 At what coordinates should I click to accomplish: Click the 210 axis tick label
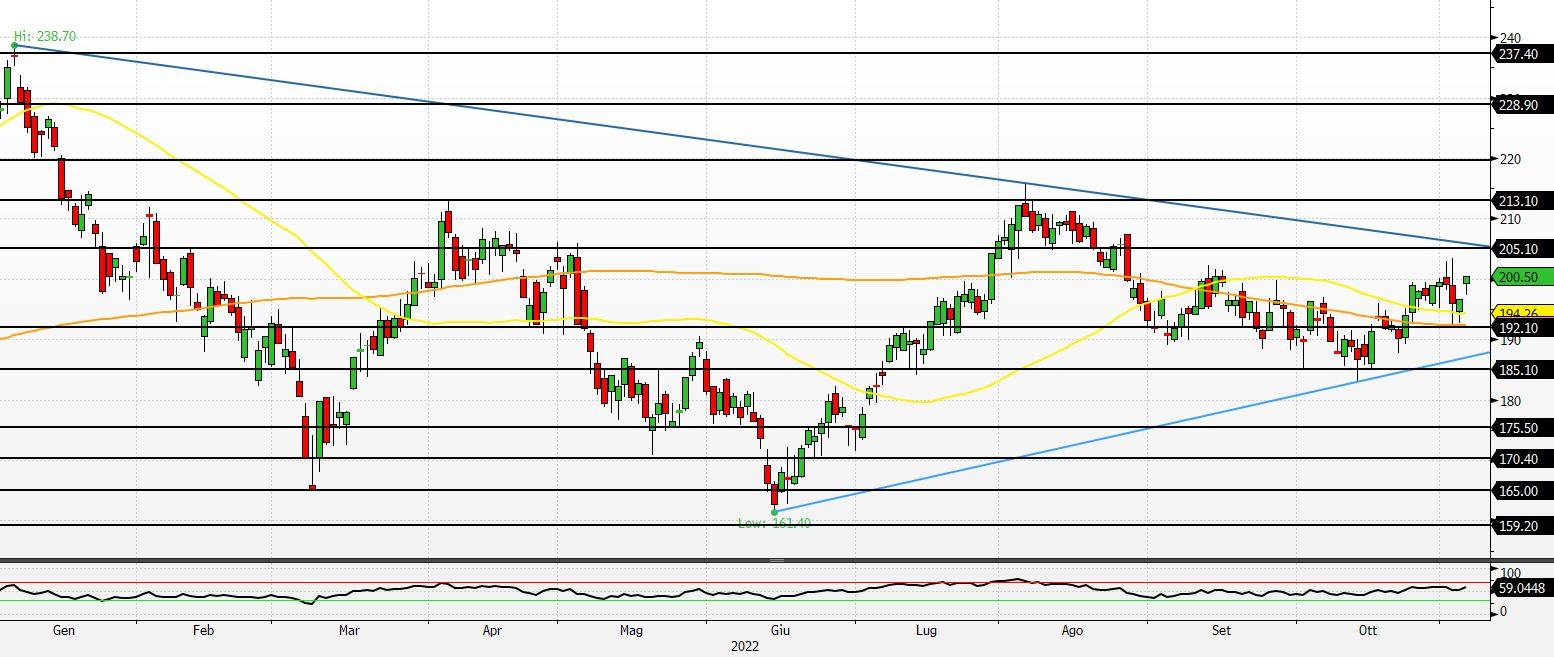point(1510,219)
